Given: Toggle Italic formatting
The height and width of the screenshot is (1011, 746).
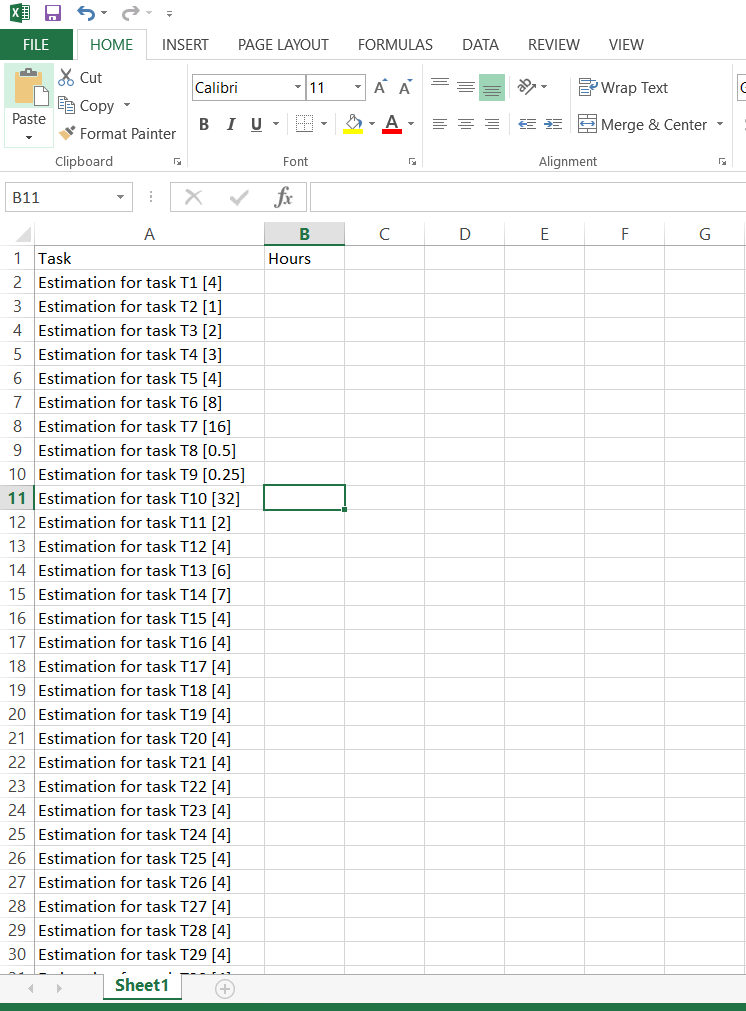Looking at the screenshot, I should (230, 124).
